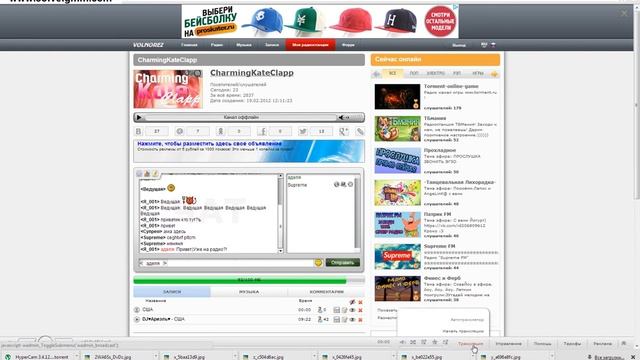
Task: Save the США recording disk icon
Action: click(x=336, y=310)
